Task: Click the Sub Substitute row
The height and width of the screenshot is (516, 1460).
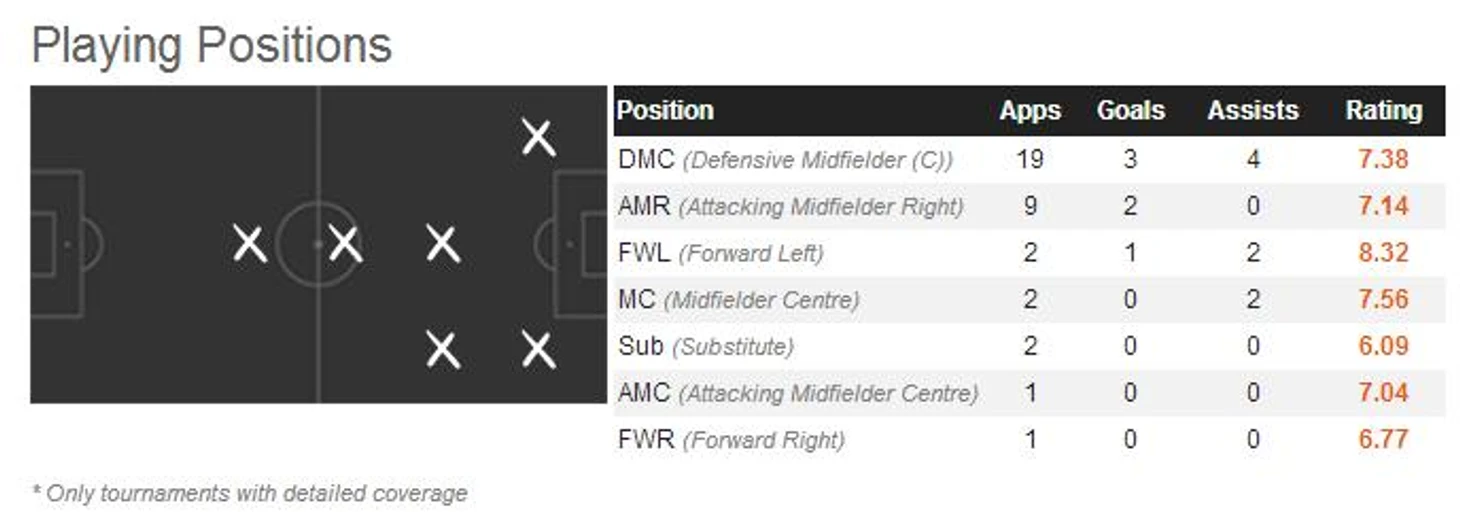Action: coord(1029,346)
